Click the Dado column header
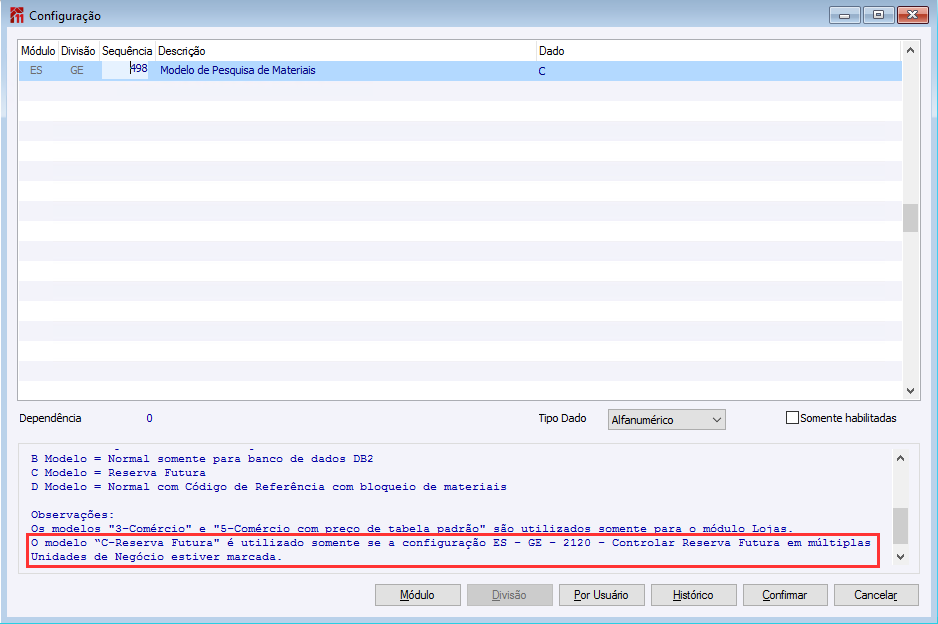Screen dimensions: 938x624 [719, 51]
